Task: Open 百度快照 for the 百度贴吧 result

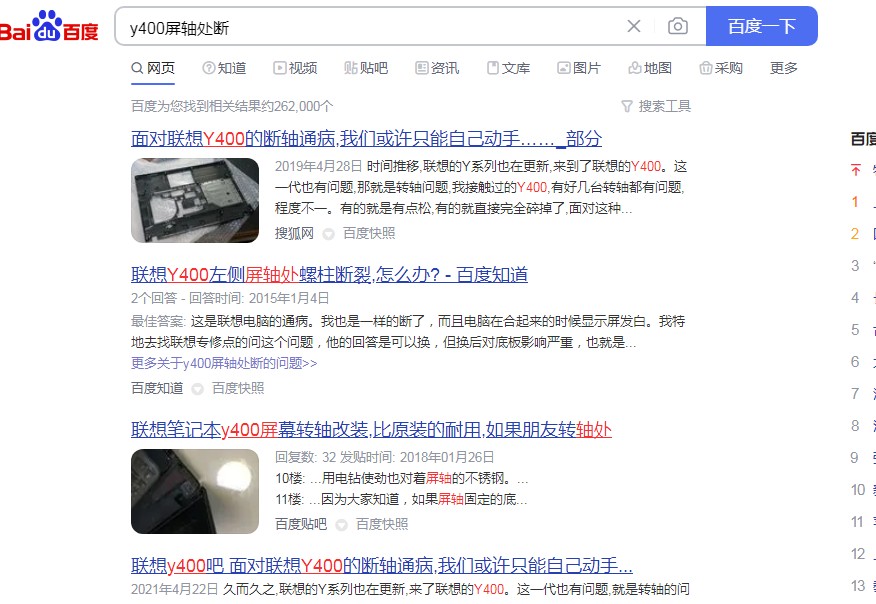Action: click(x=382, y=524)
